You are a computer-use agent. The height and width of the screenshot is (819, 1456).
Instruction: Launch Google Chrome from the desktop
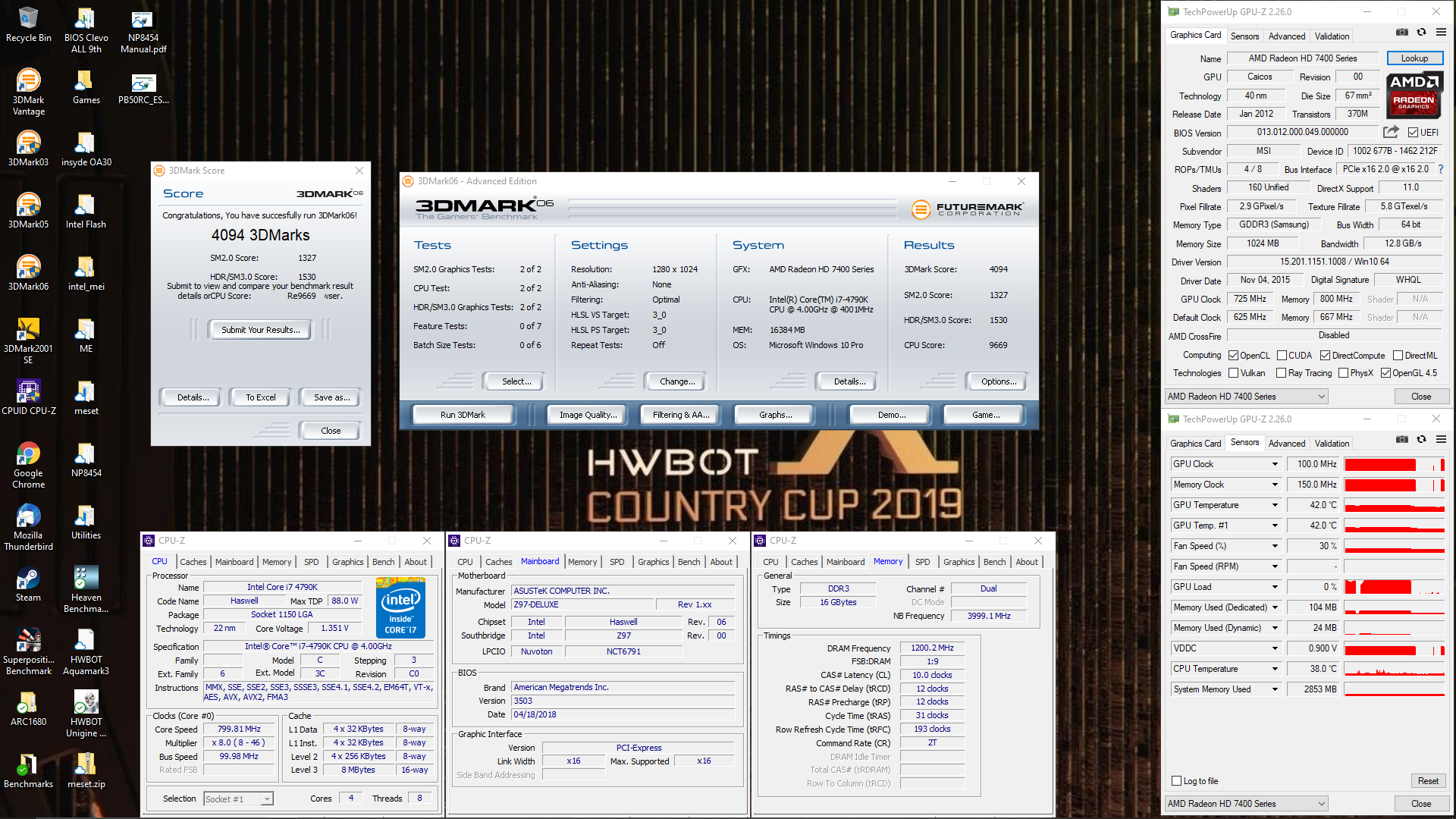coord(29,466)
